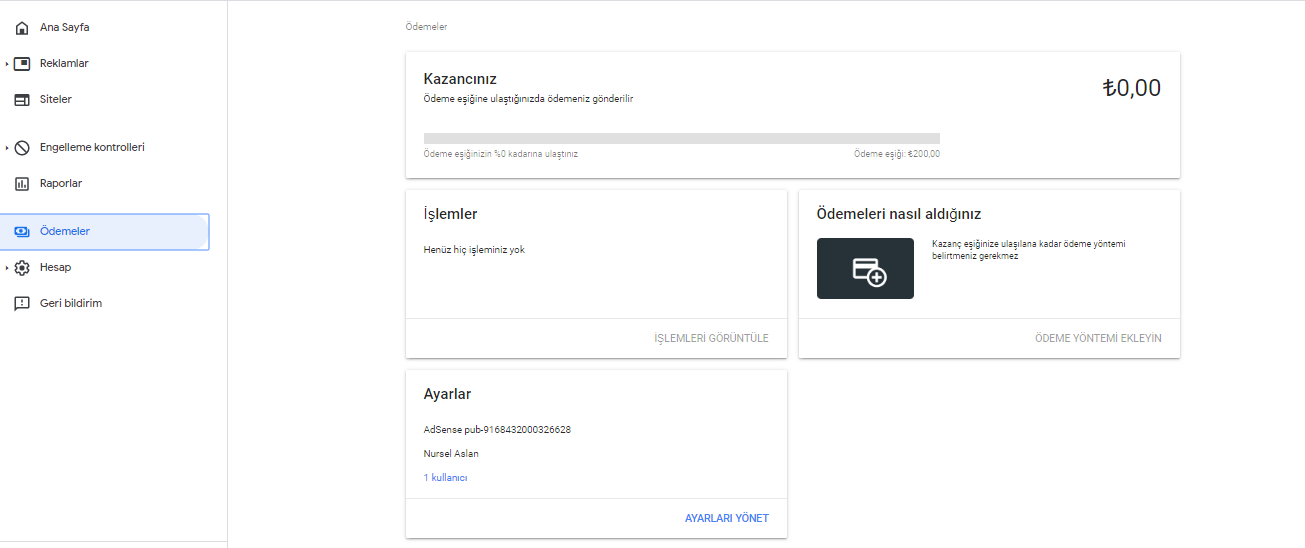
Task: Click the AYARLARI YÖNET button
Action: point(727,518)
